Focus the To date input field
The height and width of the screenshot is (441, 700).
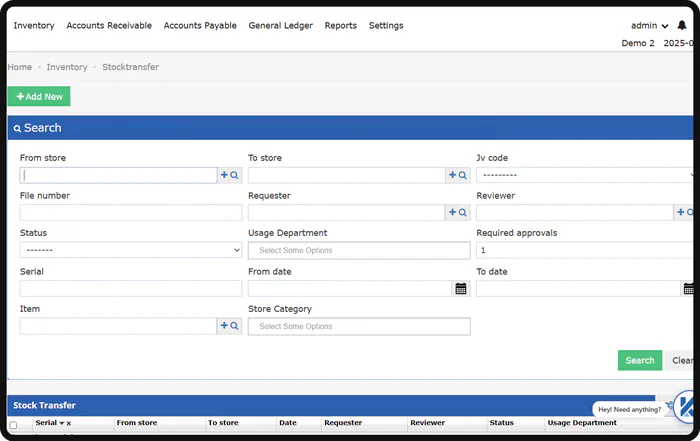(x=579, y=289)
